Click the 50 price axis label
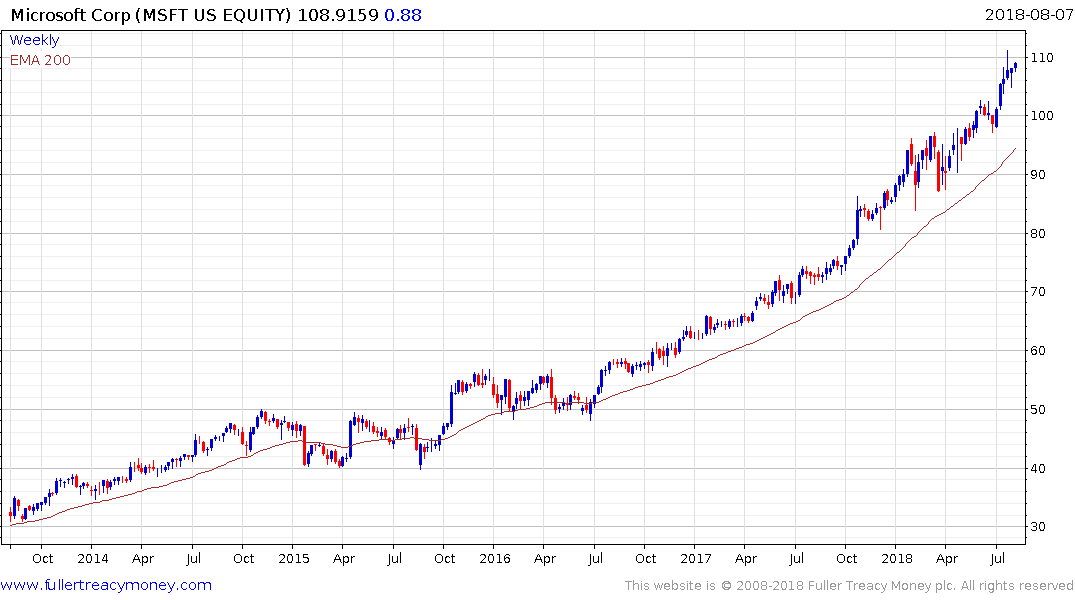Screen dimensions: 1075x600 [1038, 410]
